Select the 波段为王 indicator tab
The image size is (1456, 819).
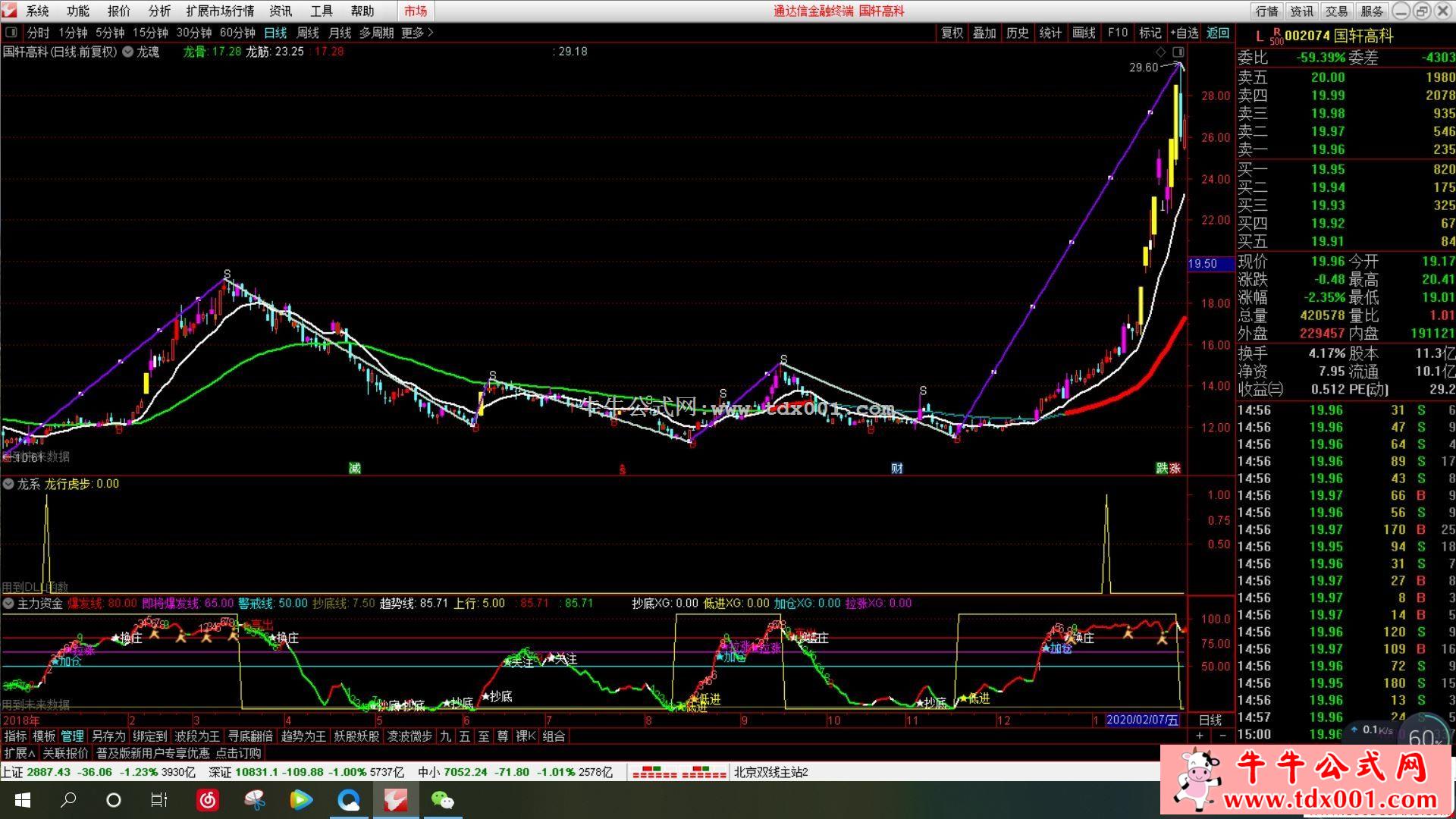click(x=197, y=736)
